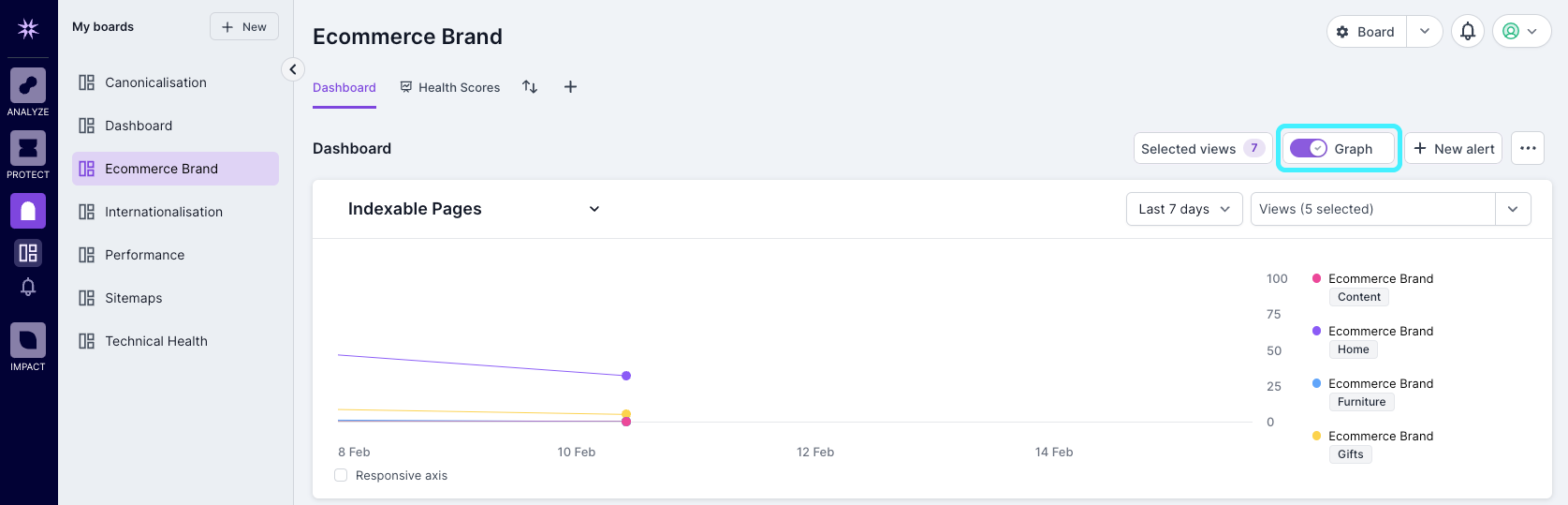Click the pink data point on graph
The image size is (1568, 505).
coord(626,422)
